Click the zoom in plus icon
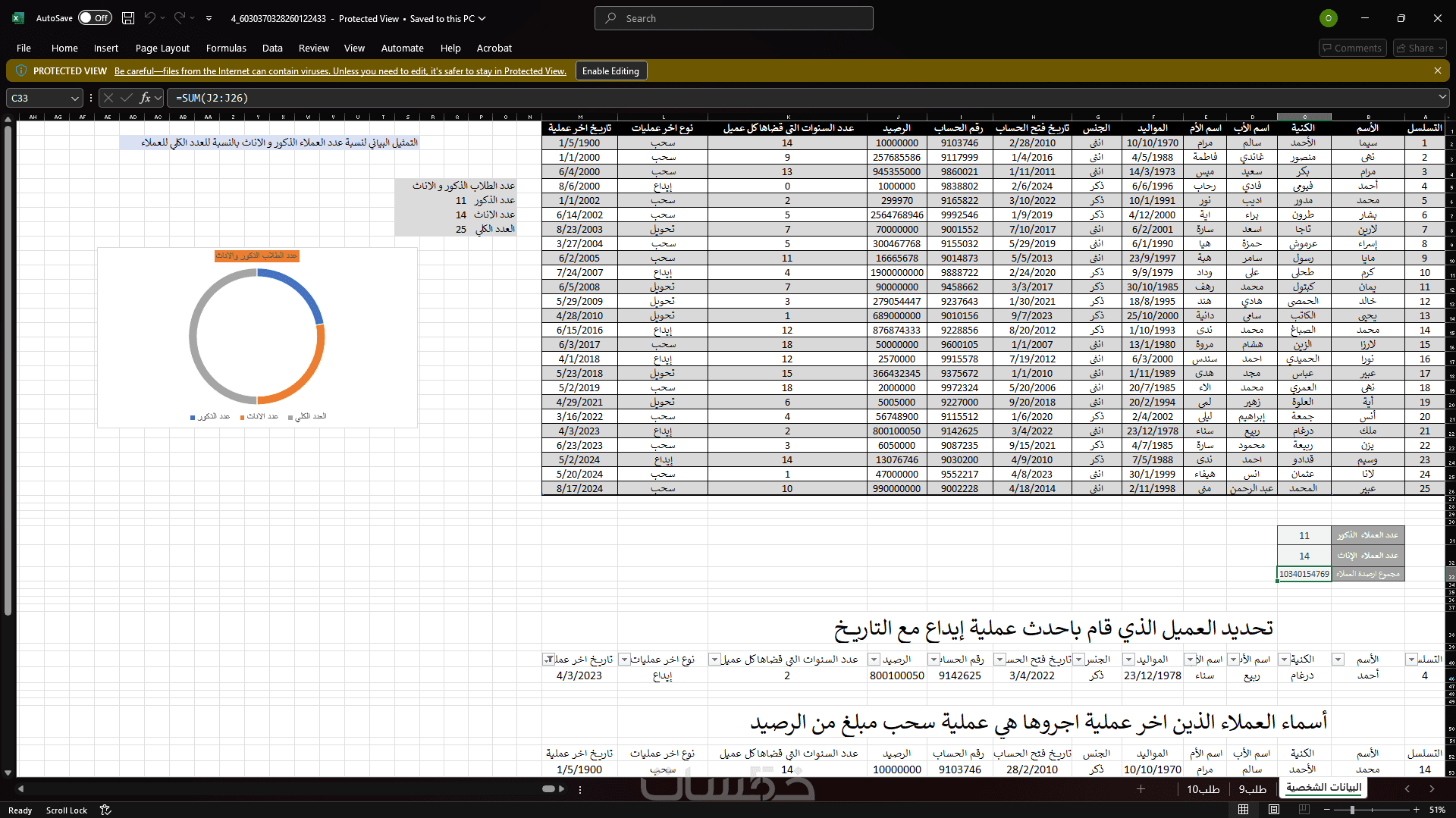This screenshot has width=1456, height=818. coord(1416,810)
